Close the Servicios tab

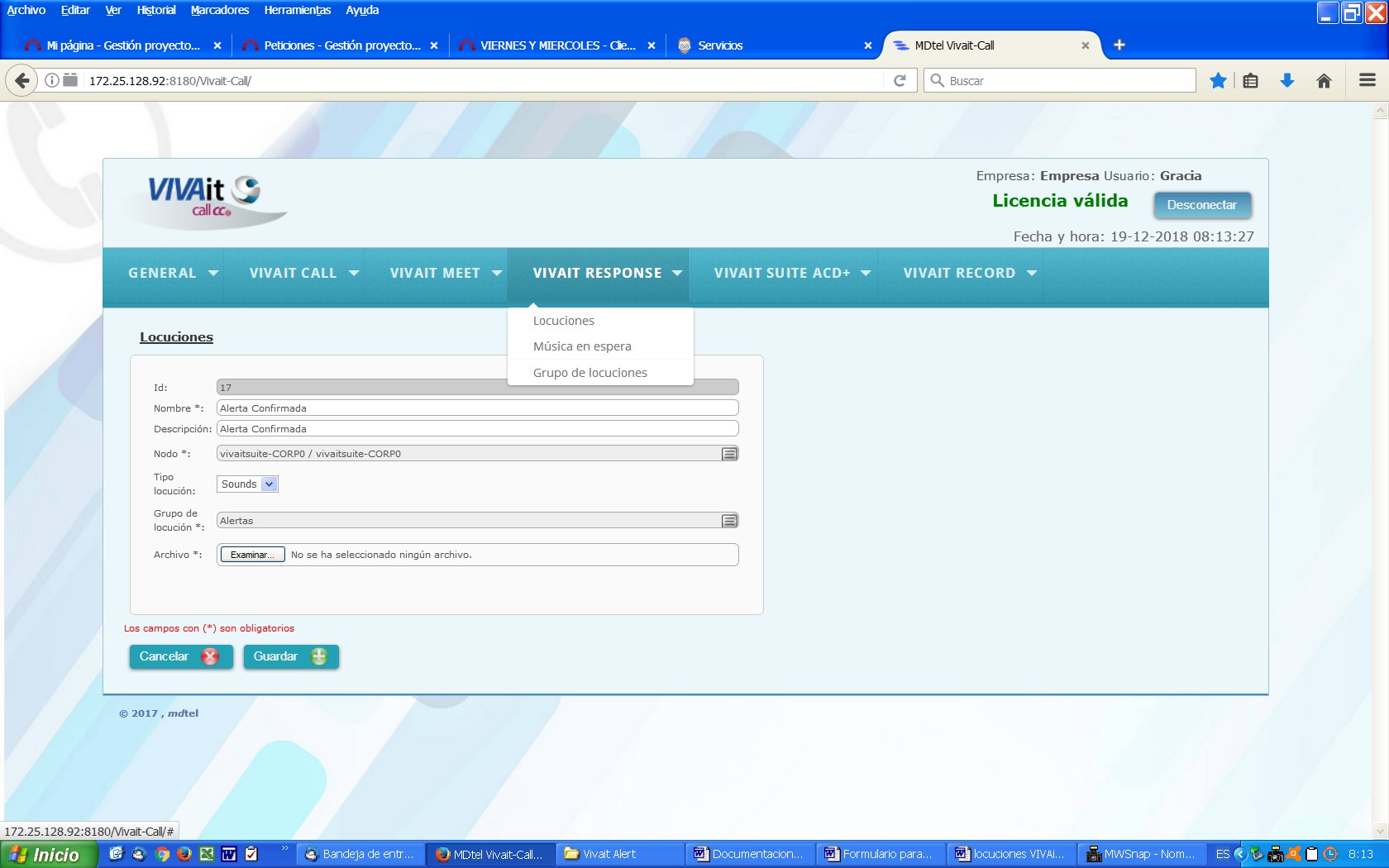[868, 45]
